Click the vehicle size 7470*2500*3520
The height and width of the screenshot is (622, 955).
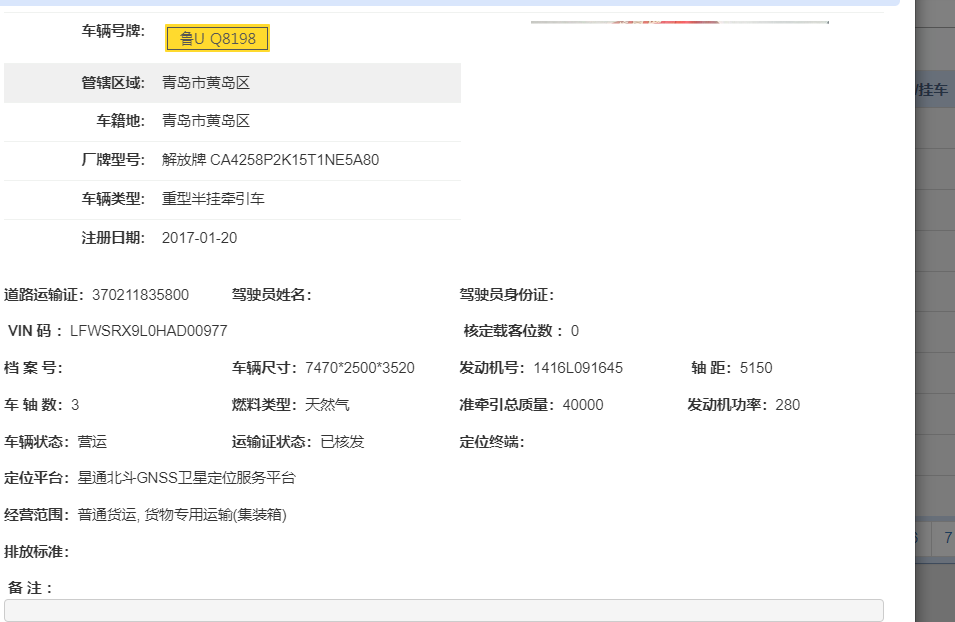tap(360, 368)
